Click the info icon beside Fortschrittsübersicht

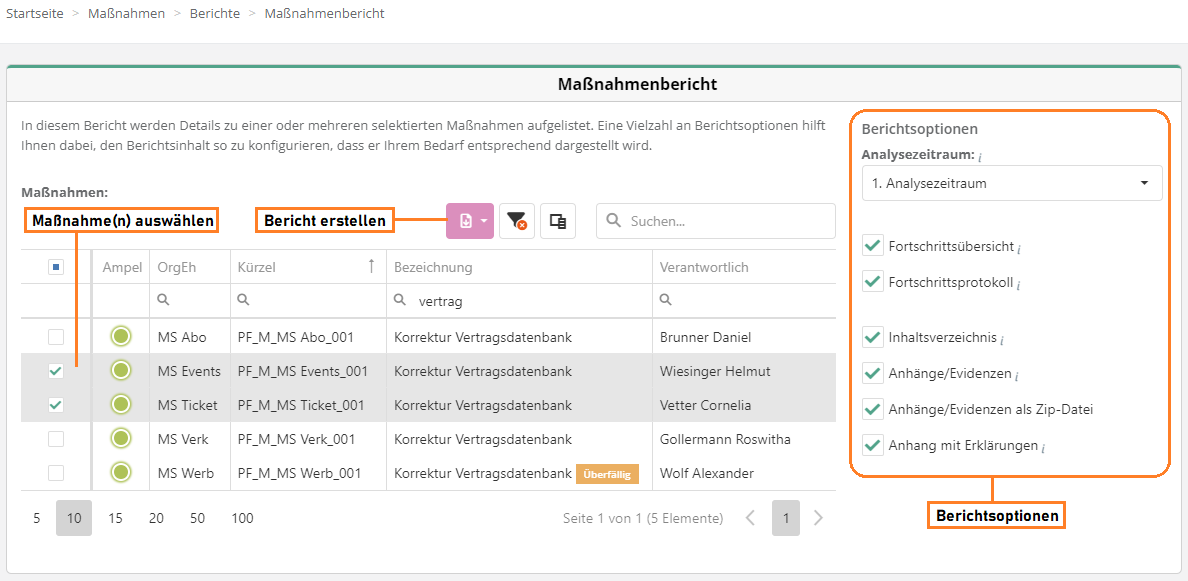point(1019,248)
